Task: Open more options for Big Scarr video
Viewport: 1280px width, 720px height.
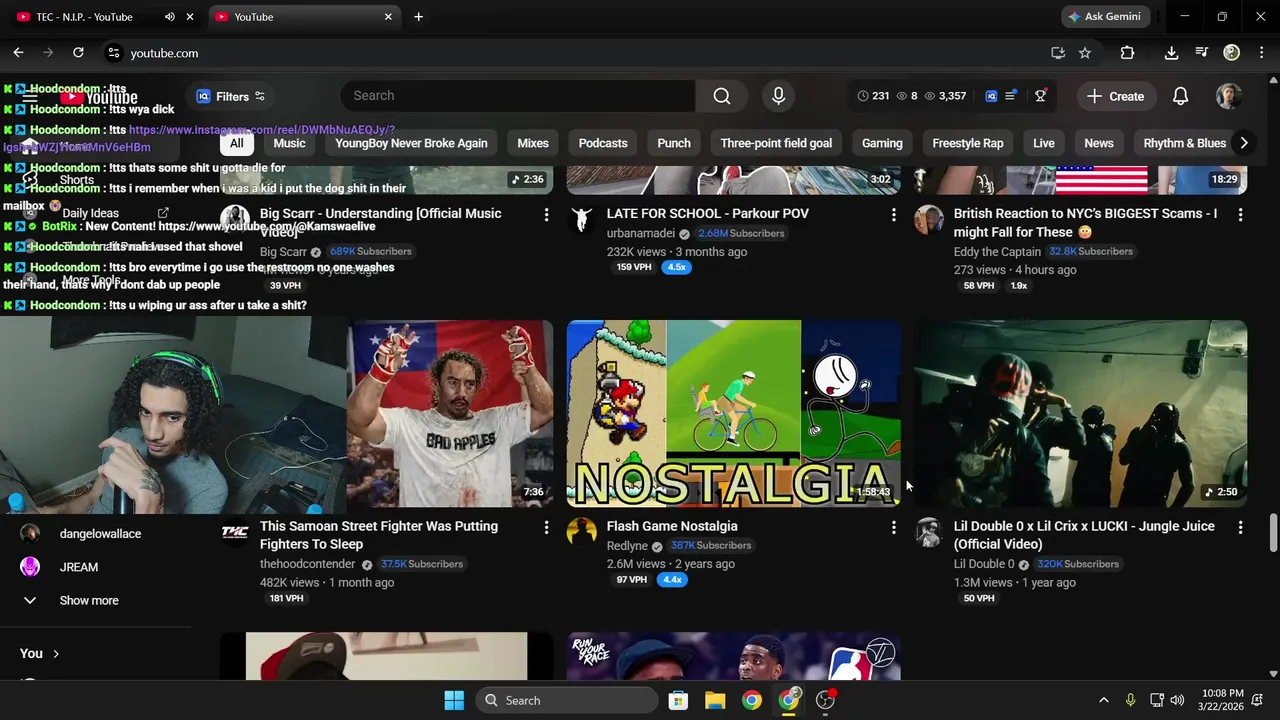Action: [x=546, y=215]
